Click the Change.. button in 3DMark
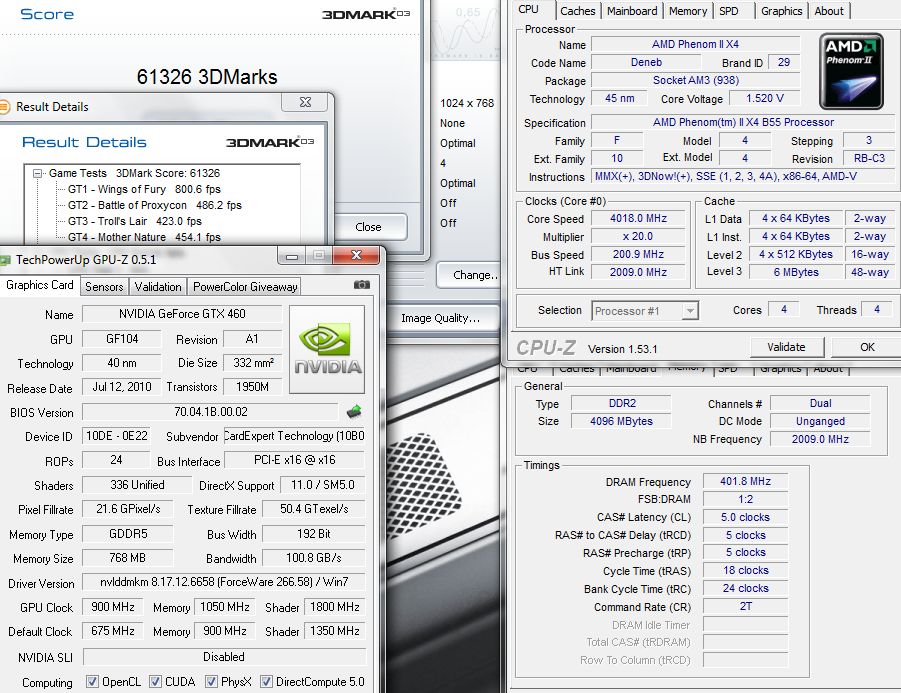The image size is (901, 693). 470,275
